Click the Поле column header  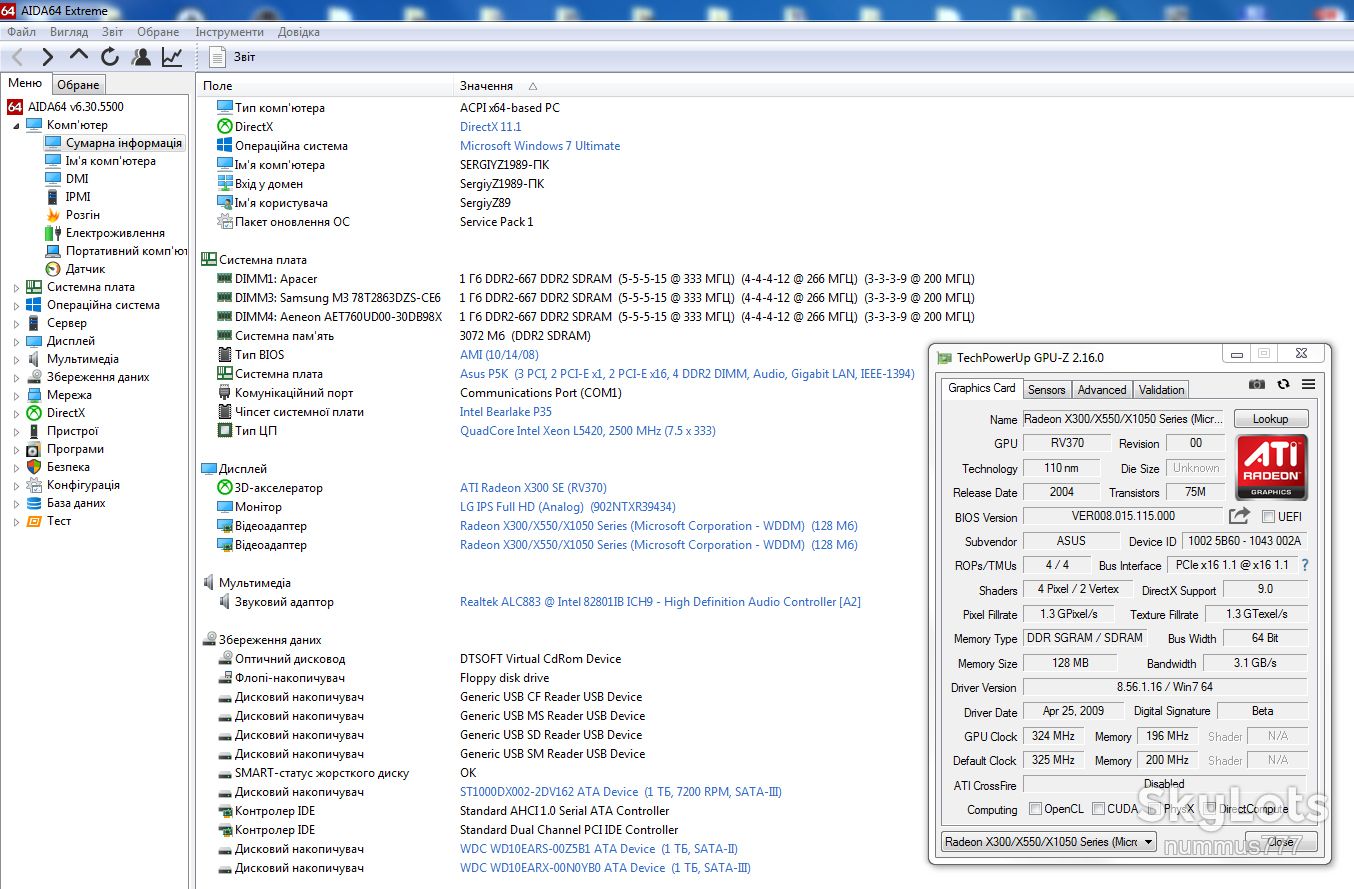[x=217, y=86]
